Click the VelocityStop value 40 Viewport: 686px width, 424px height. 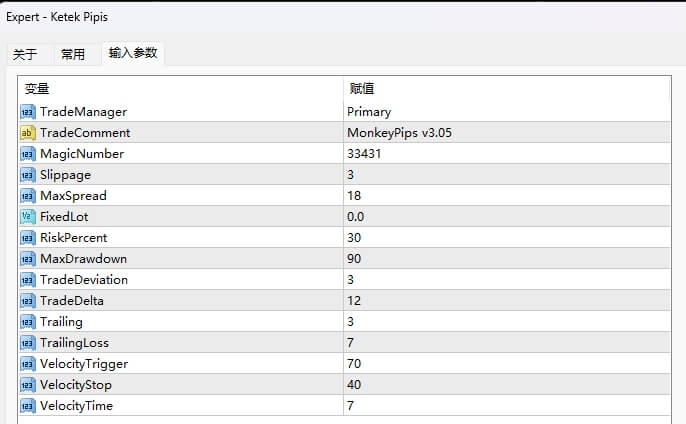pyautogui.click(x=354, y=385)
